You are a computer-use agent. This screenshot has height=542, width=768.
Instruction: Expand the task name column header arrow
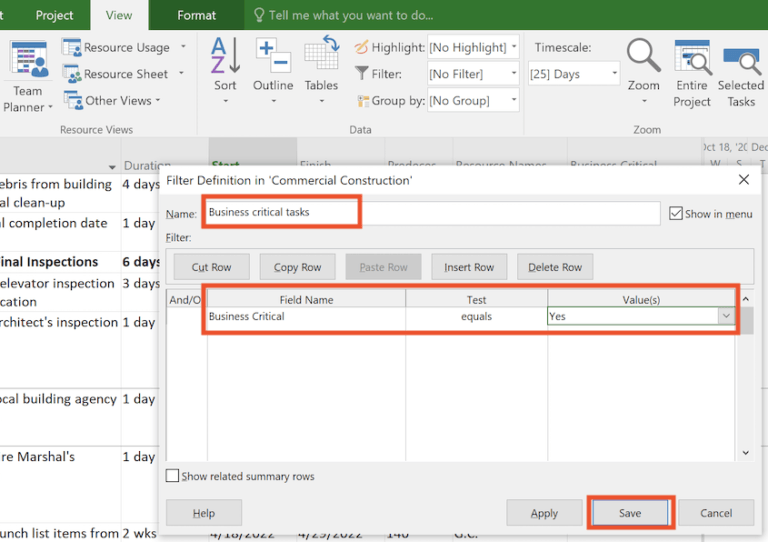[x=112, y=167]
